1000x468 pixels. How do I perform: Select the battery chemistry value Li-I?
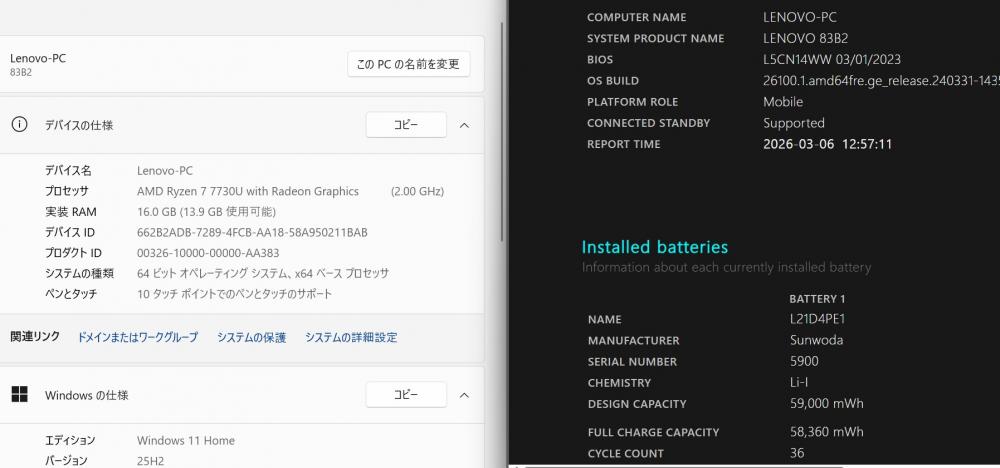(x=799, y=383)
